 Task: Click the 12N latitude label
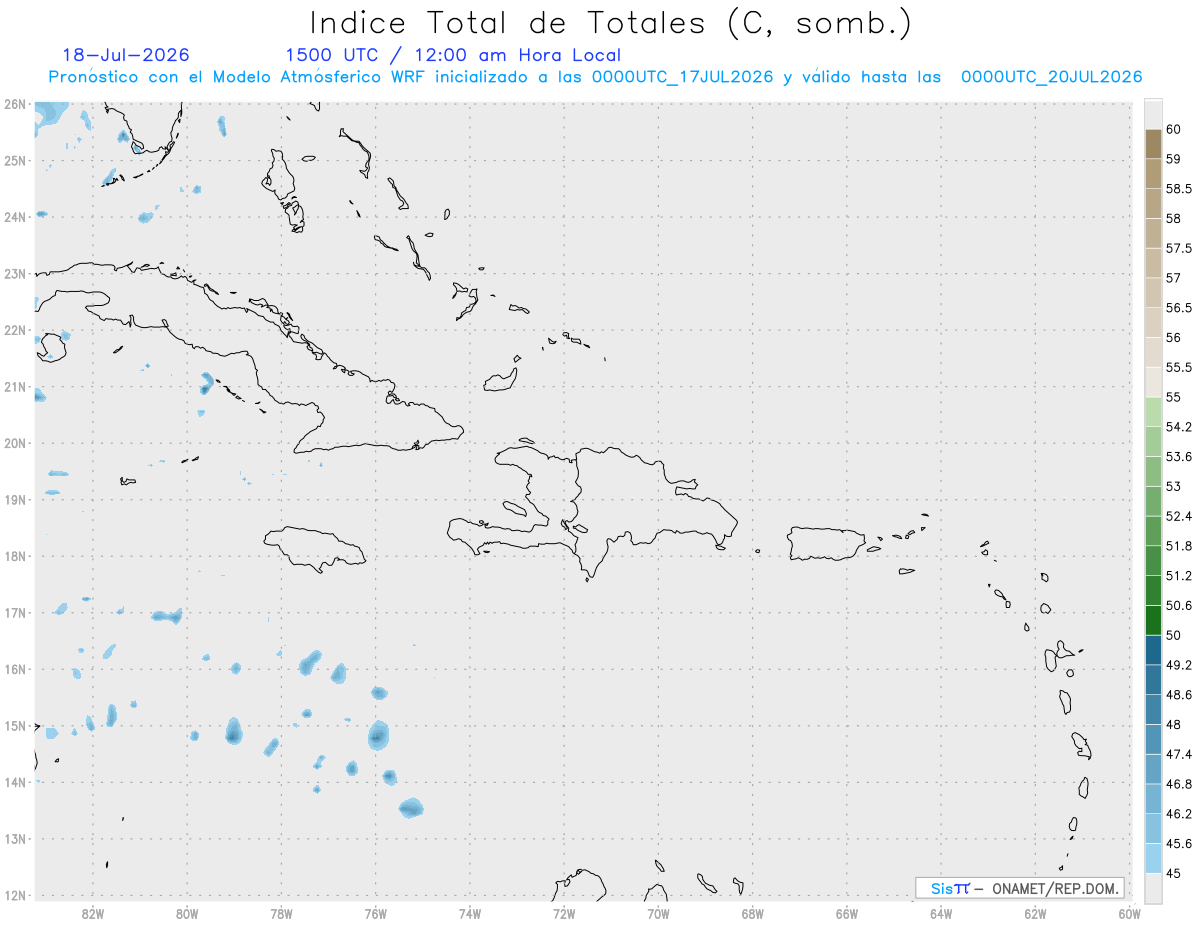click(x=15, y=895)
